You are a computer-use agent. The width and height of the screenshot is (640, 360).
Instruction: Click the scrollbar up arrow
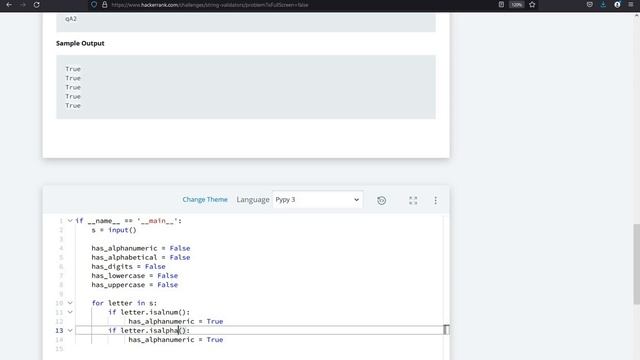pyautogui.click(x=636, y=16)
